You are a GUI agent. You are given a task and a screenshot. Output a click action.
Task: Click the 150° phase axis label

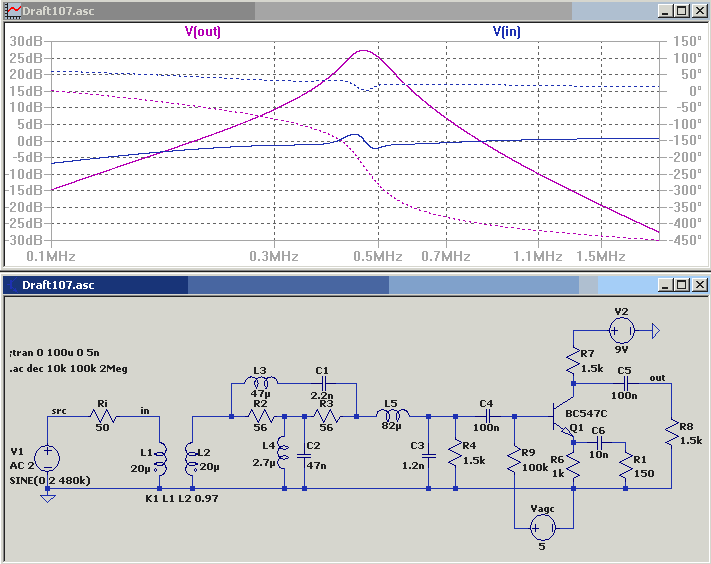pos(687,41)
